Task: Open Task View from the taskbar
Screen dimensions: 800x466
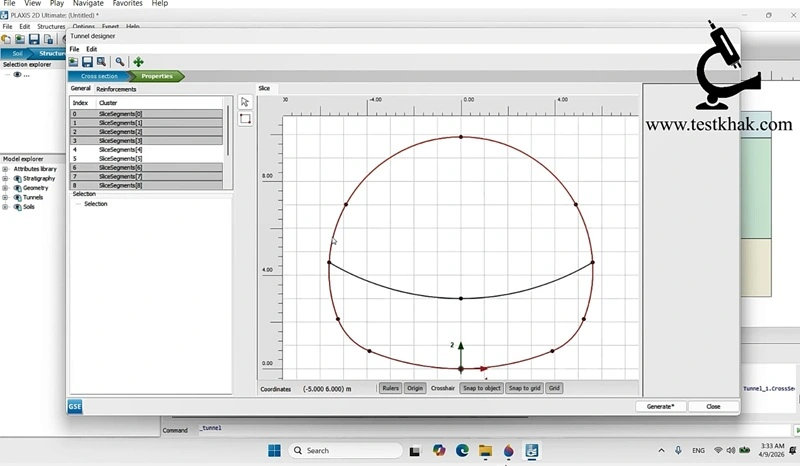Action: [415, 451]
